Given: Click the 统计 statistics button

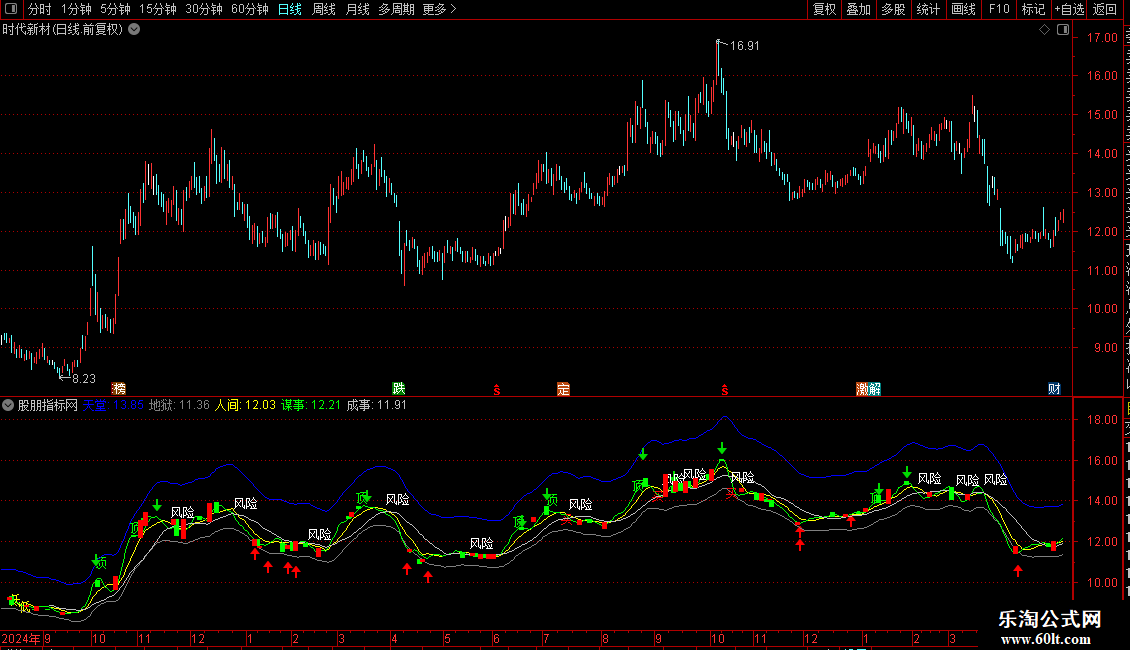Looking at the screenshot, I should (928, 9).
